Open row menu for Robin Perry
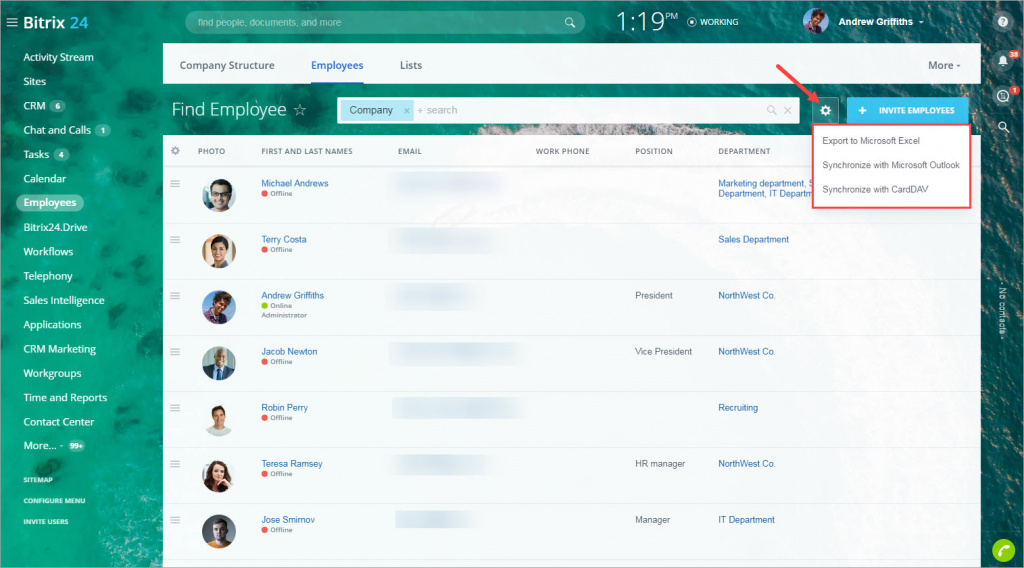Screen dimensions: 1024x568 click(175, 408)
